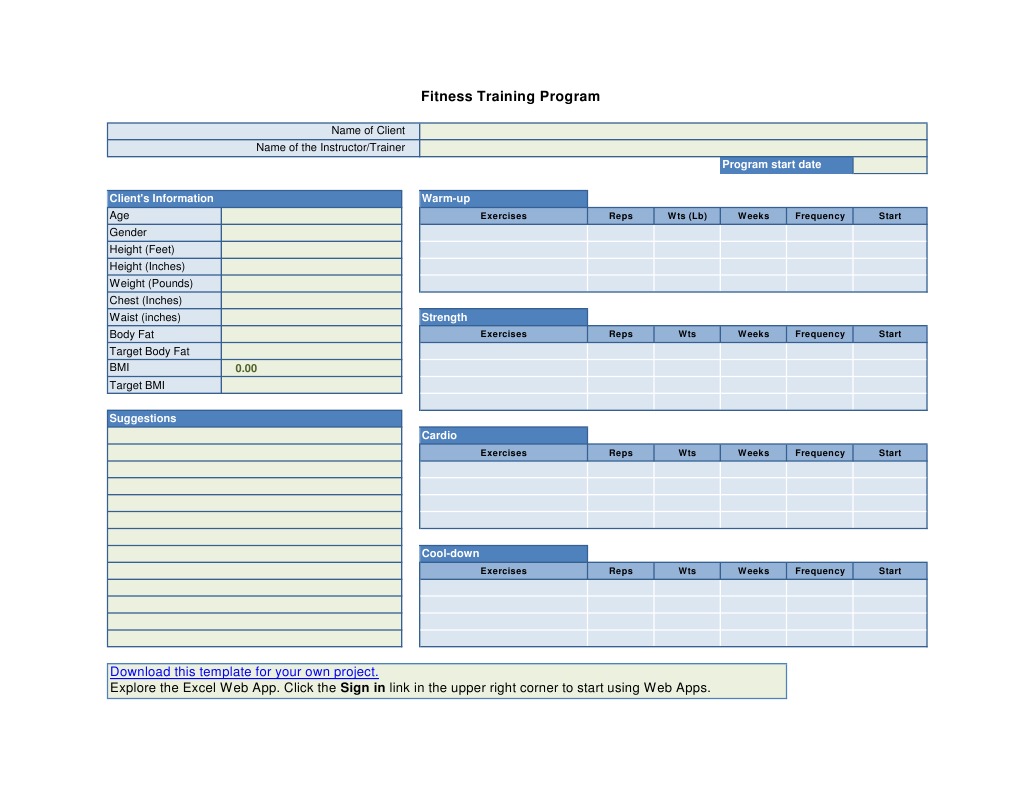1023x791 pixels.
Task: Select the Name of the Instructor/Trainer entry cell
Action: (672, 147)
